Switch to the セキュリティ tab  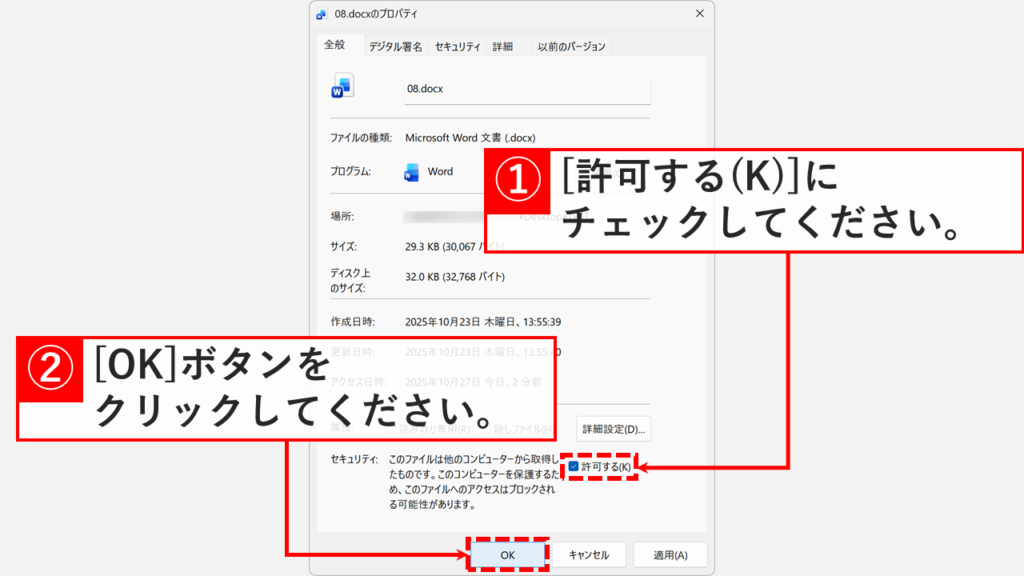(x=458, y=47)
